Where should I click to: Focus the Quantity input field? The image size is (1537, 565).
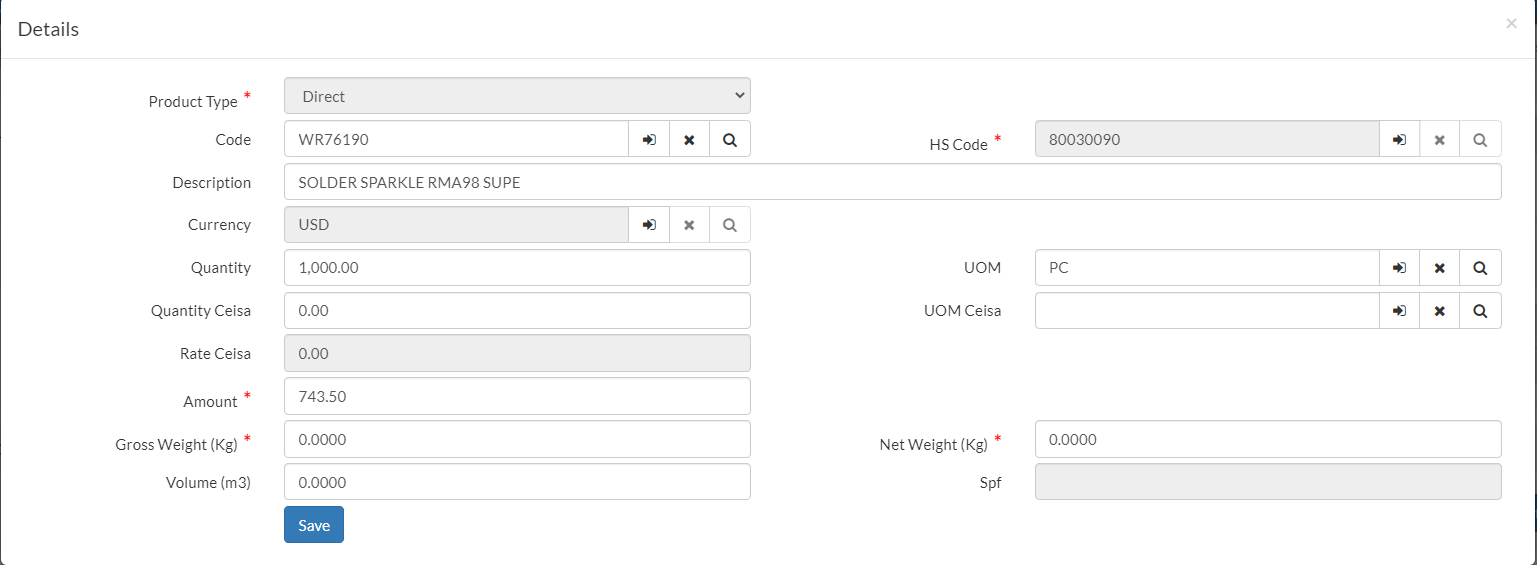(x=517, y=268)
